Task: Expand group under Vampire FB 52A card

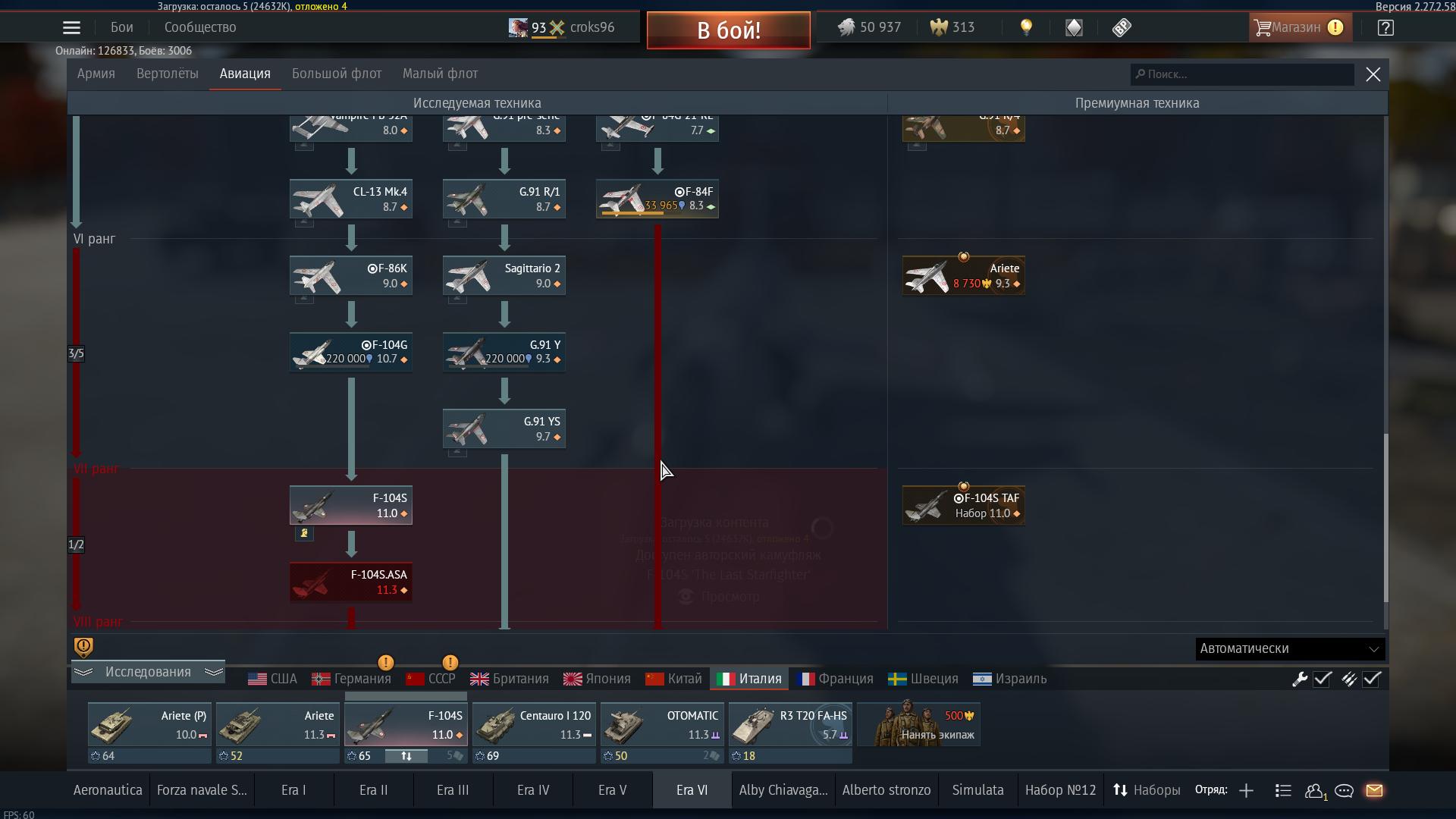Action: 304,146
